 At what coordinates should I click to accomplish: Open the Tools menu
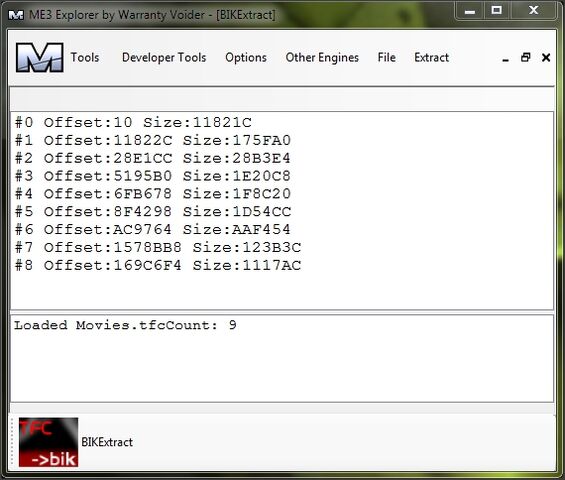pyautogui.click(x=85, y=58)
